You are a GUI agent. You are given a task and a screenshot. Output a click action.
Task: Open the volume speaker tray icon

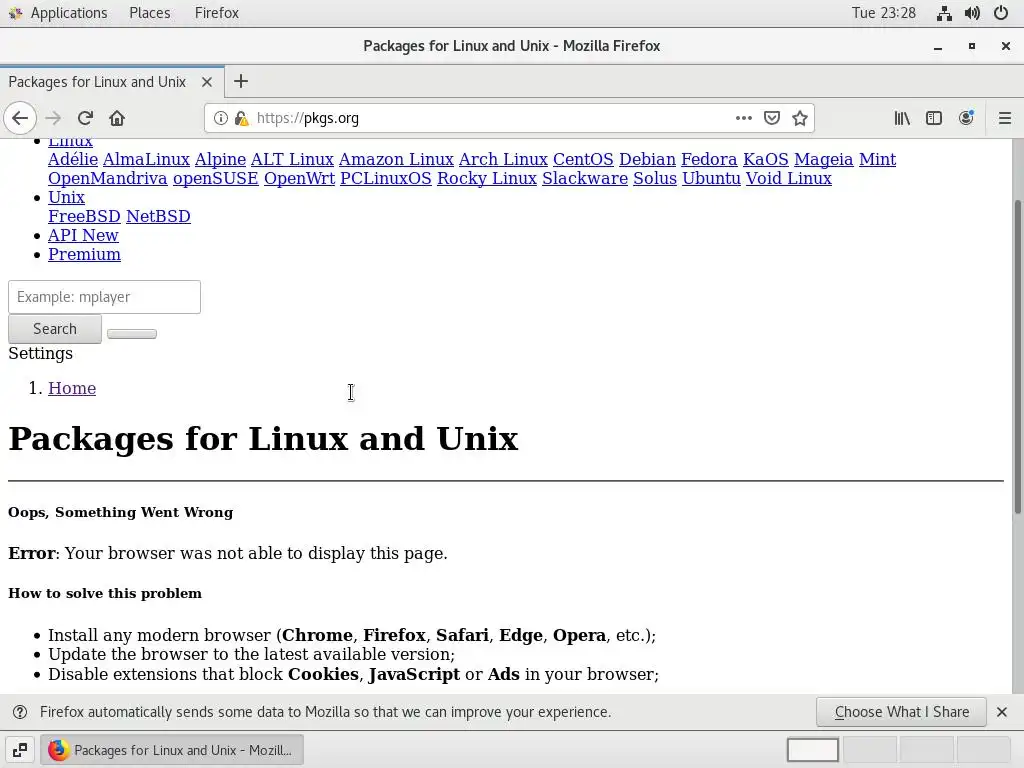click(x=972, y=13)
